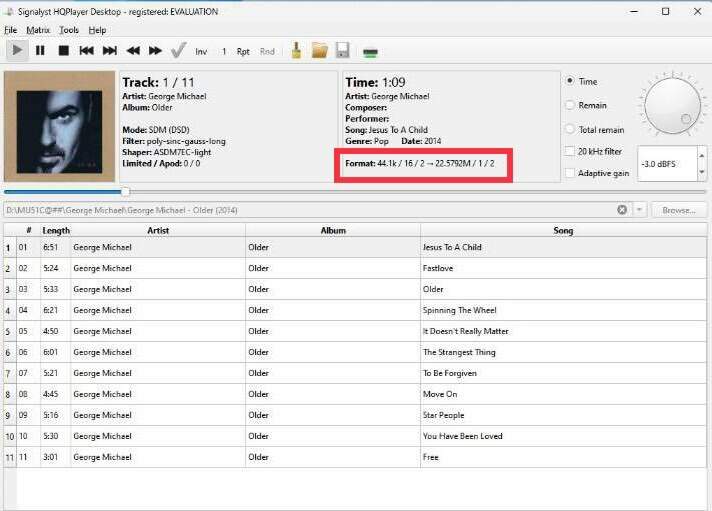Click the Format info text line
The width and height of the screenshot is (712, 511).
point(420,164)
